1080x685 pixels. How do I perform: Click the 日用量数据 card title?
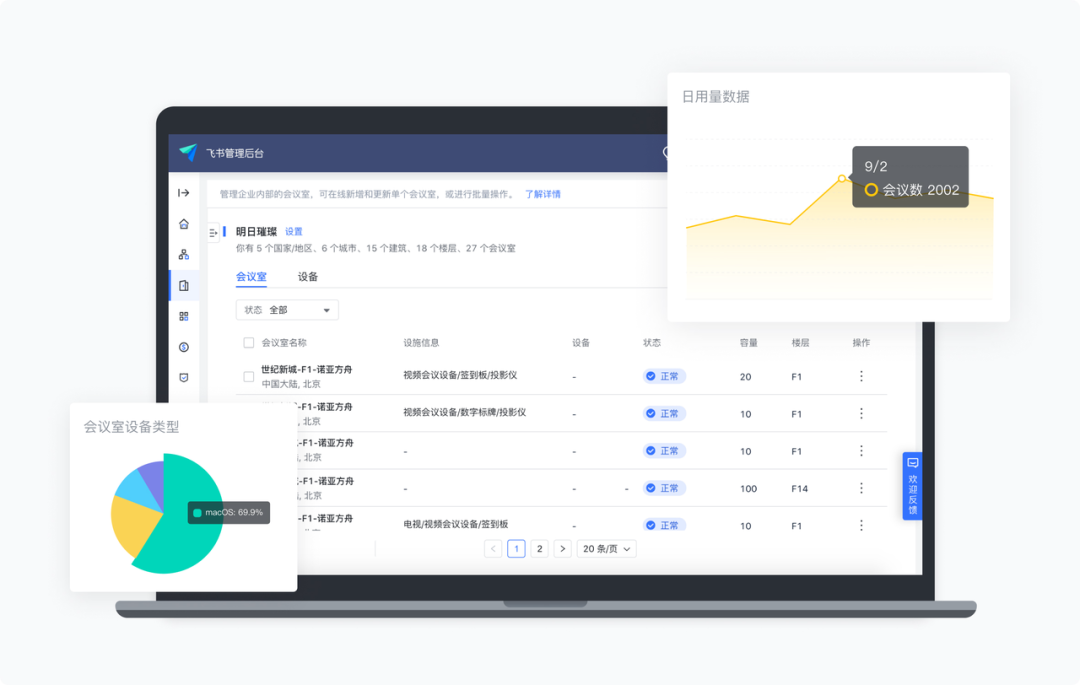716,96
